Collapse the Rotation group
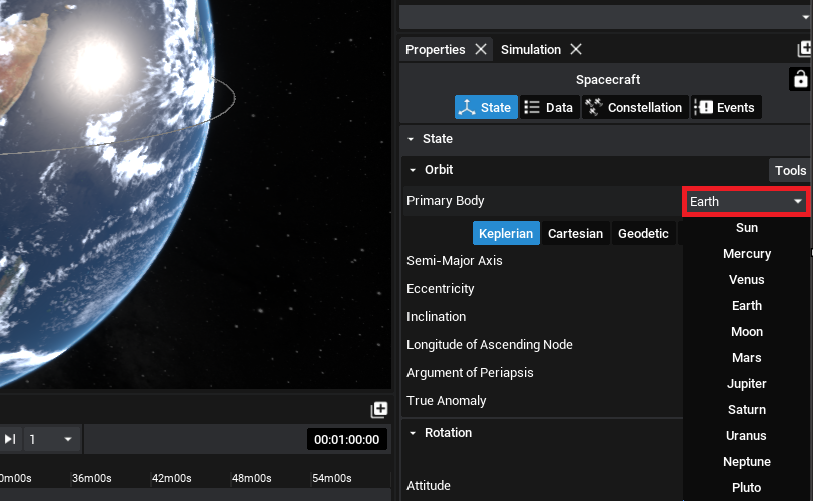813x501 pixels. (413, 433)
